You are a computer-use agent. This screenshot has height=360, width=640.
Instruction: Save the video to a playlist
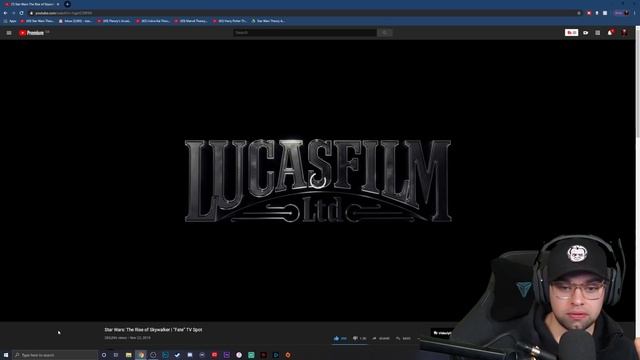[x=403, y=338]
